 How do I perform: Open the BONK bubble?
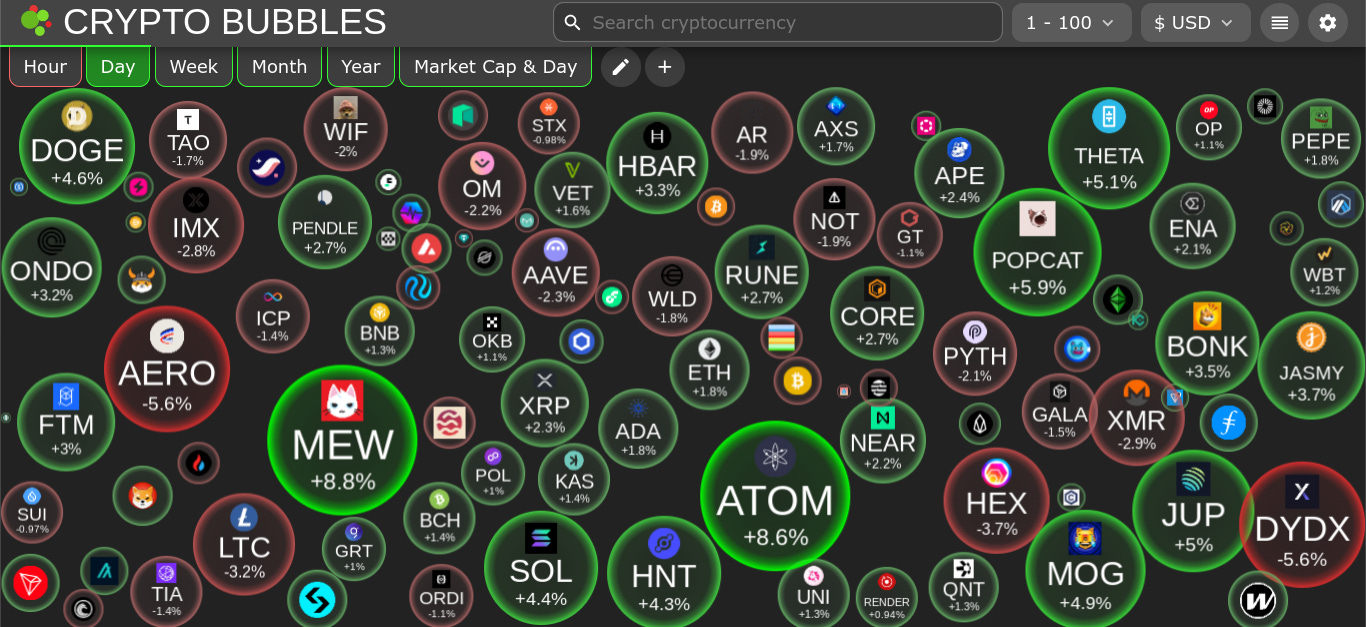[x=1207, y=343]
